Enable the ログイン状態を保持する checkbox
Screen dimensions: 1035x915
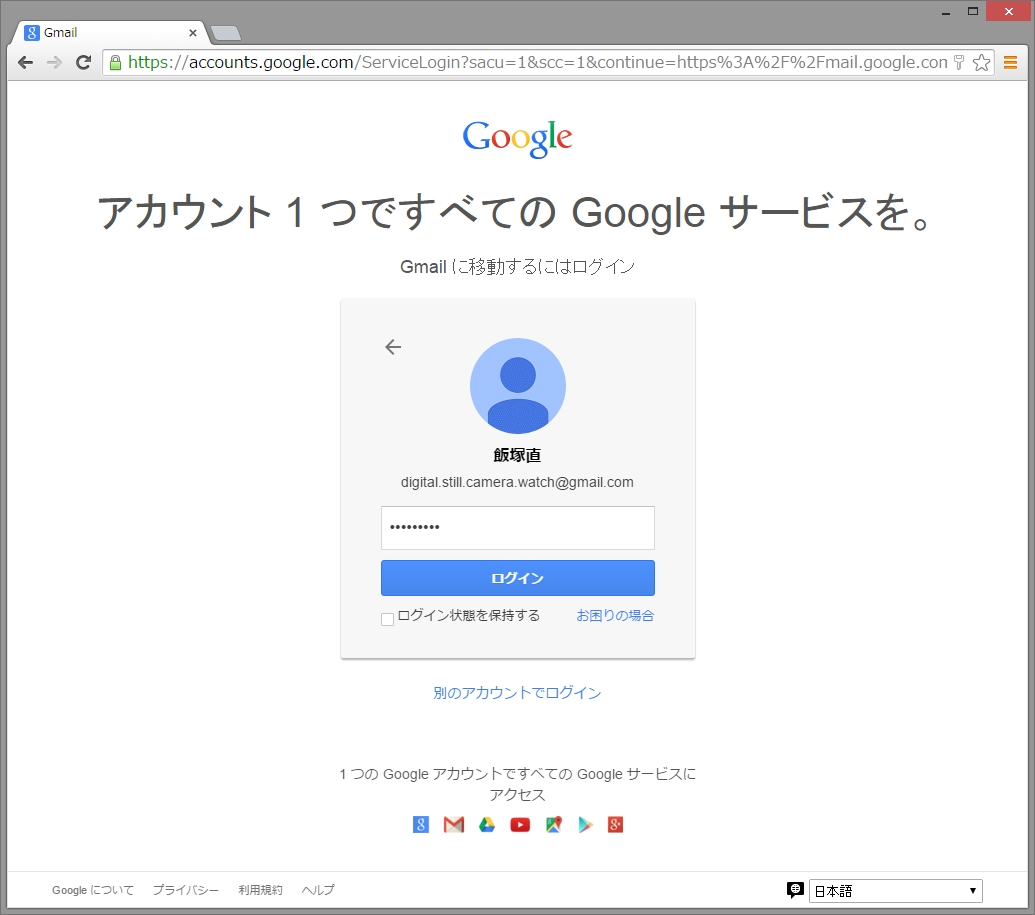[387, 619]
